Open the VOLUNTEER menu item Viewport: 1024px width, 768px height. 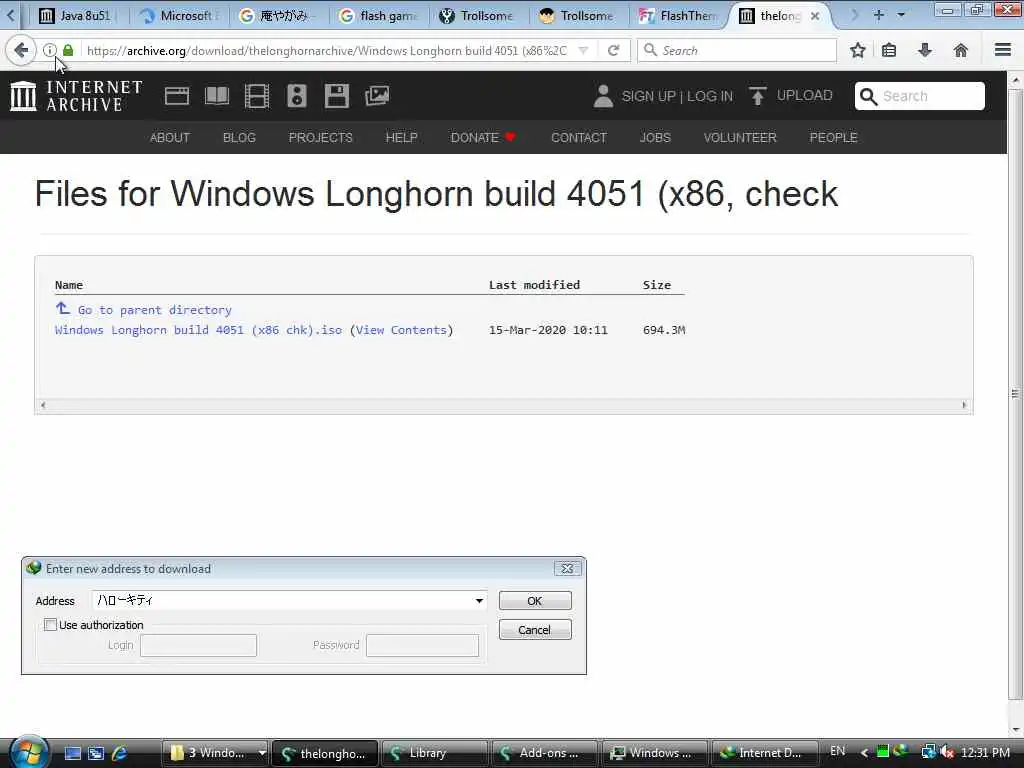click(x=740, y=138)
